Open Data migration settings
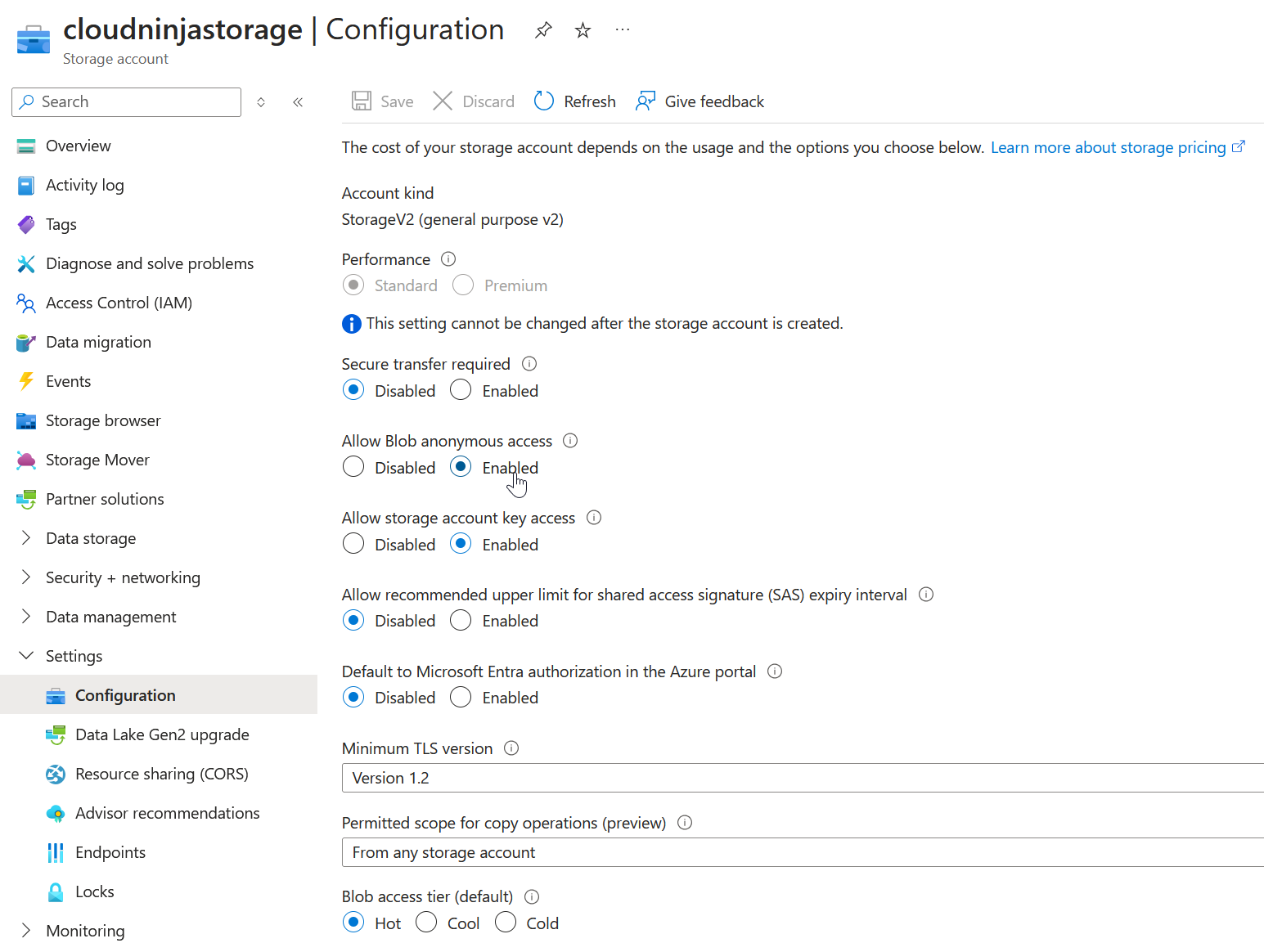 point(98,342)
